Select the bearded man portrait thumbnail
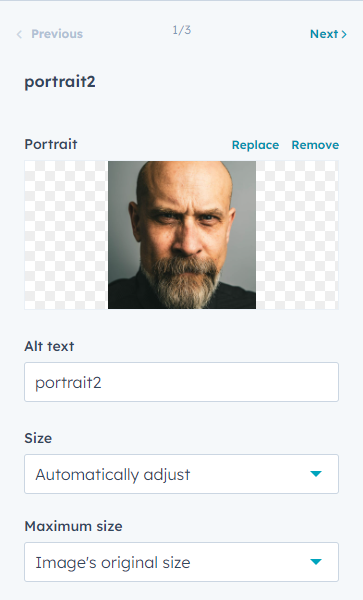 182,235
